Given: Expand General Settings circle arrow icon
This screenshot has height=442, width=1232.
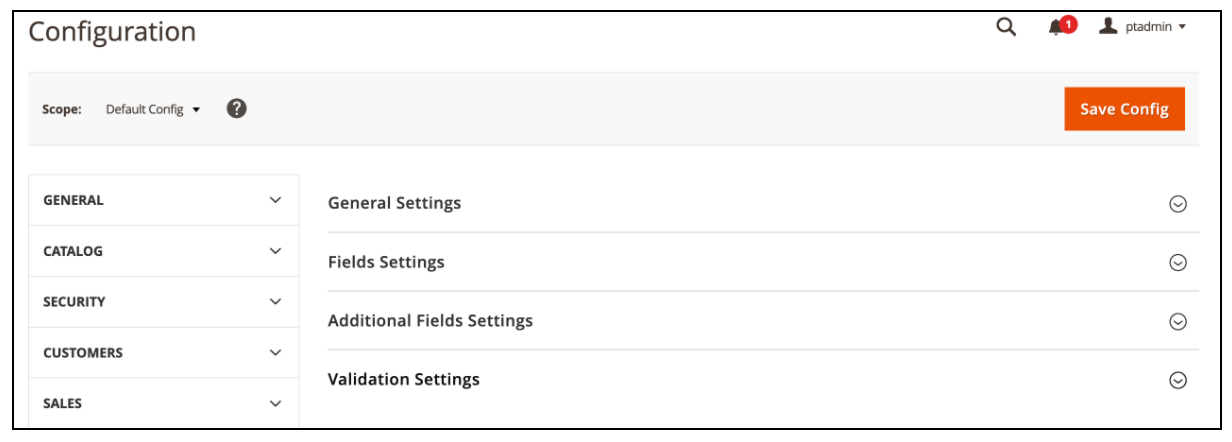Looking at the screenshot, I should (x=1178, y=204).
